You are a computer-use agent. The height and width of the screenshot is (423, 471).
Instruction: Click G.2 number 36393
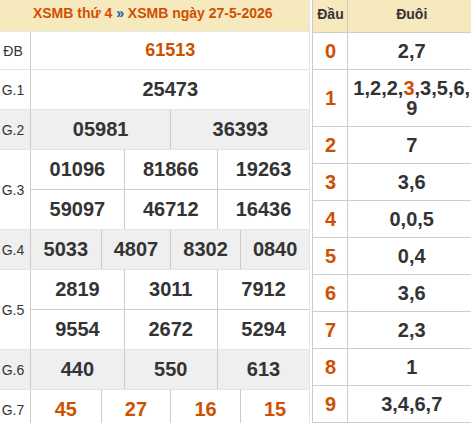[x=240, y=129]
